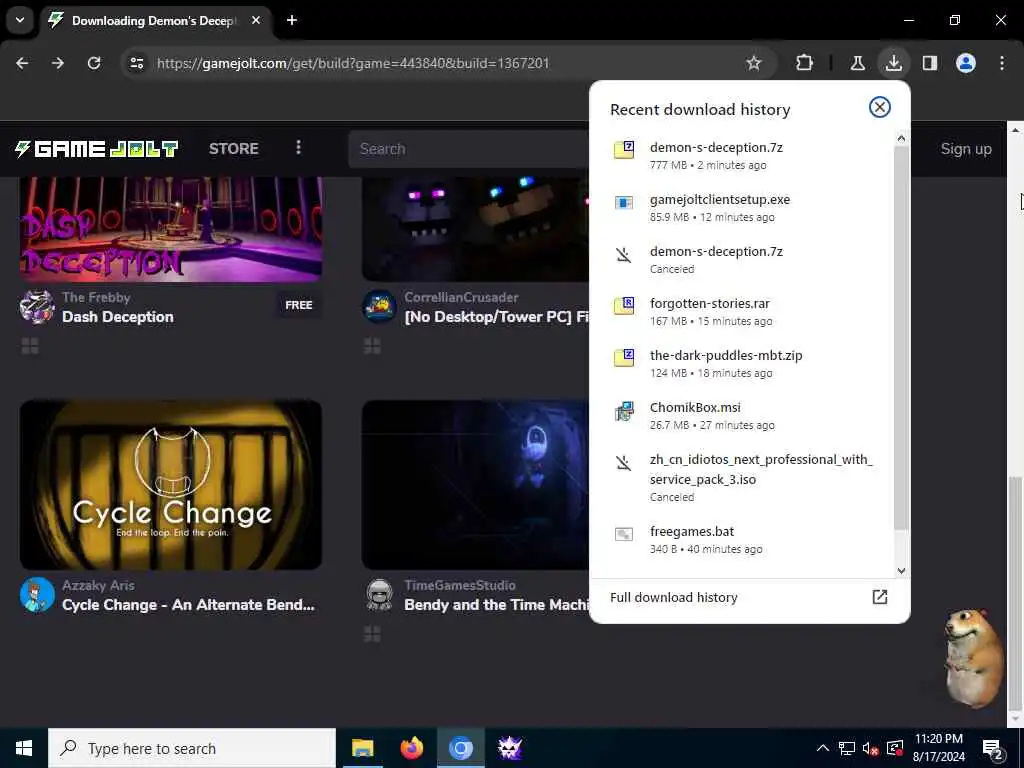The height and width of the screenshot is (768, 1024).
Task: Click the-dark-puddles-mbt.zip archive icon
Action: (x=624, y=357)
